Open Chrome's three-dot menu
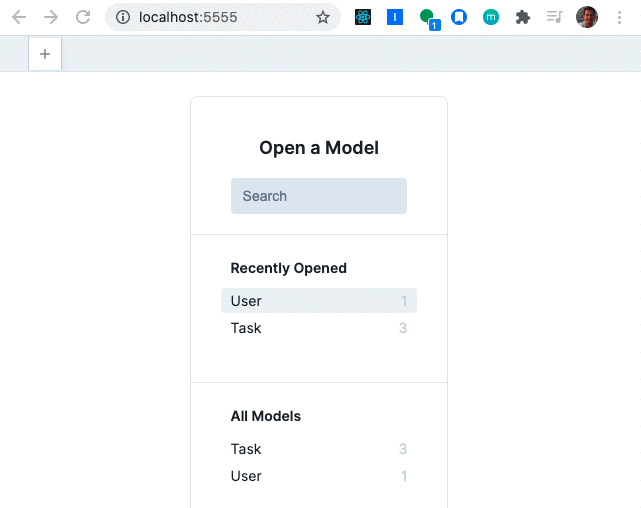The image size is (641, 508). pyautogui.click(x=620, y=17)
